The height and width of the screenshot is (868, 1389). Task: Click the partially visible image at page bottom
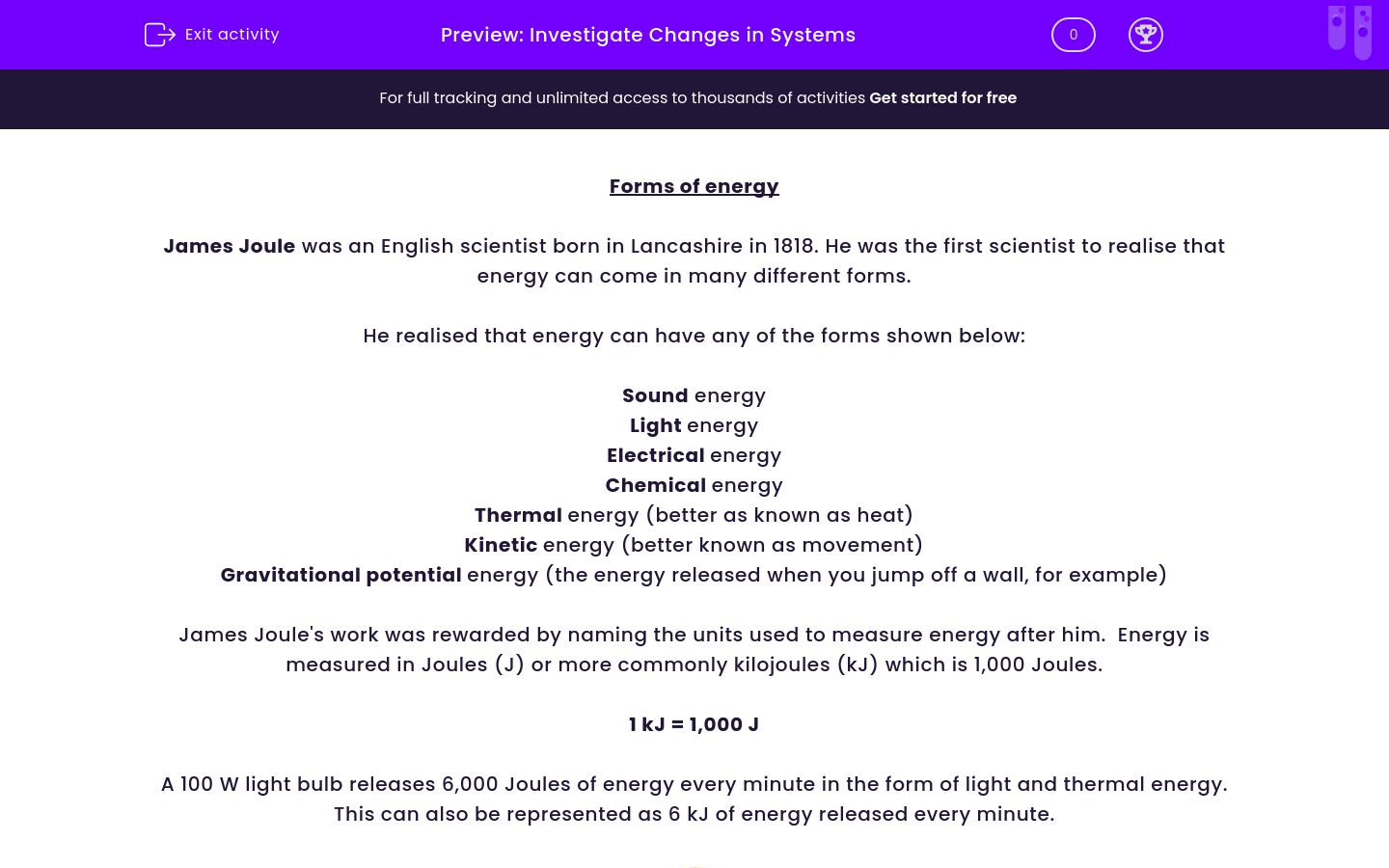tap(694, 865)
